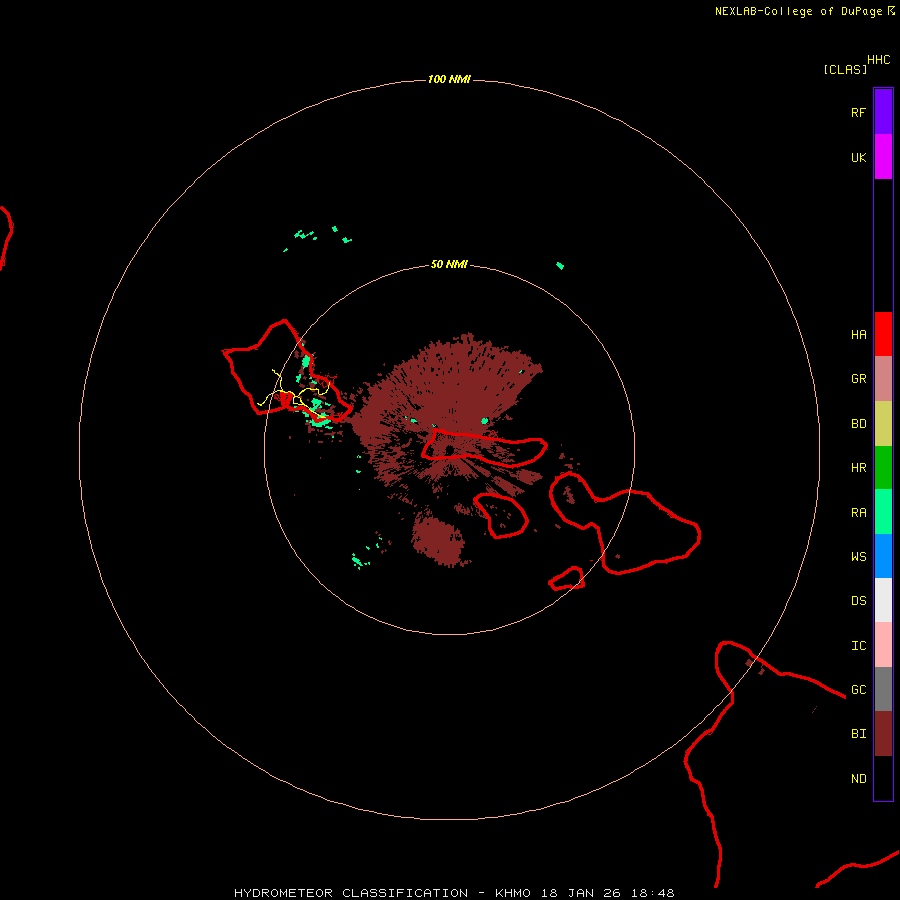This screenshot has height=900, width=900.
Task: Click the Maui island outline
Action: click(624, 523)
